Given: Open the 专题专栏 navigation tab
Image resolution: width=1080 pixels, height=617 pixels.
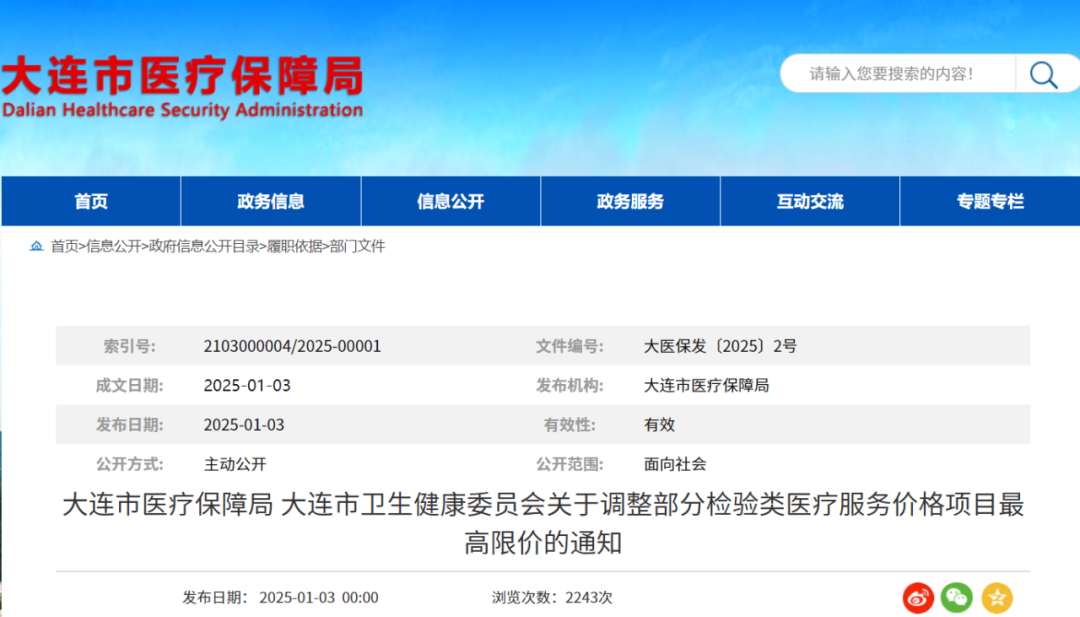Looking at the screenshot, I should [x=990, y=201].
